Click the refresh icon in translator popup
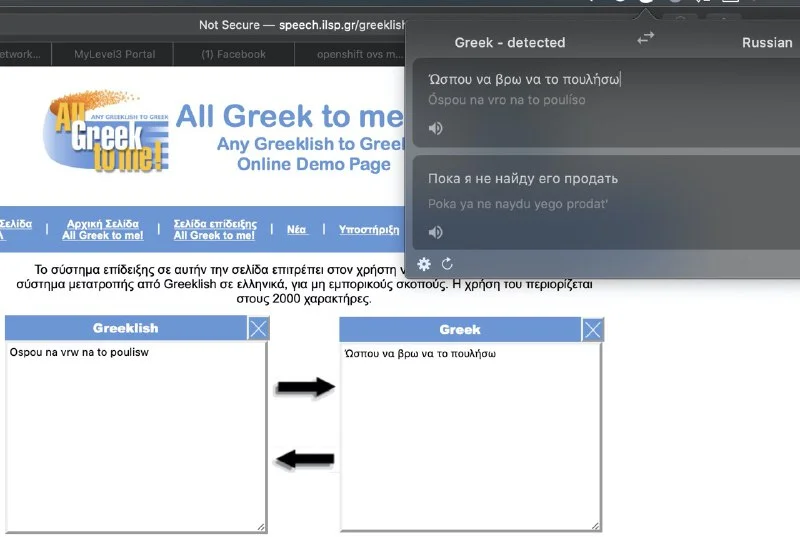 tap(447, 264)
